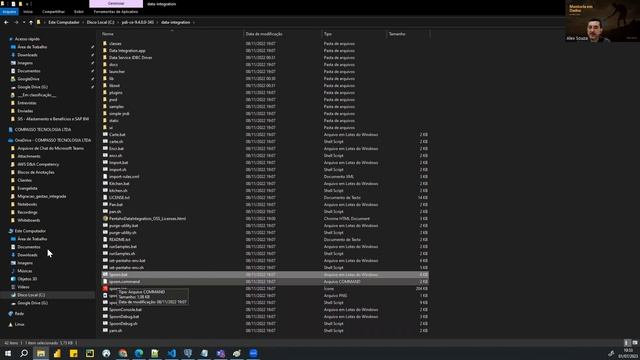Select the samples folder
Image resolution: width=640 pixels, height=360 pixels.
116,107
